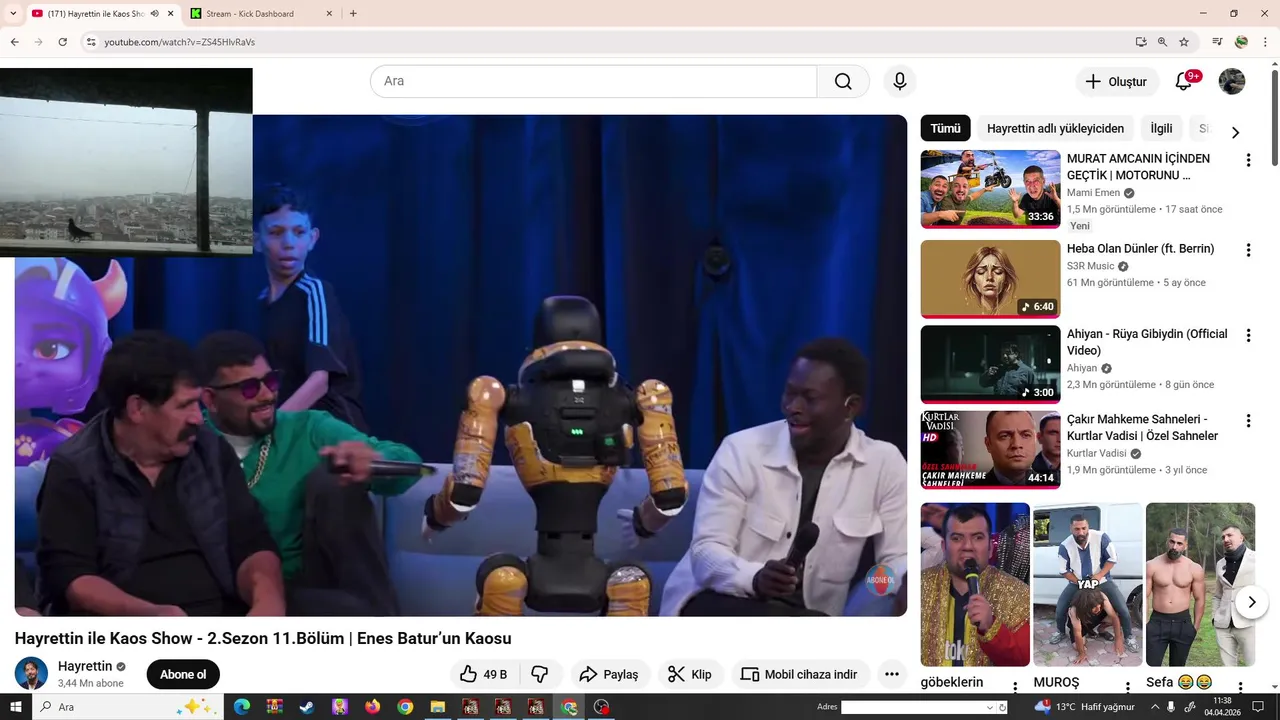
Task: Go back with the browser back arrow
Action: tap(14, 42)
